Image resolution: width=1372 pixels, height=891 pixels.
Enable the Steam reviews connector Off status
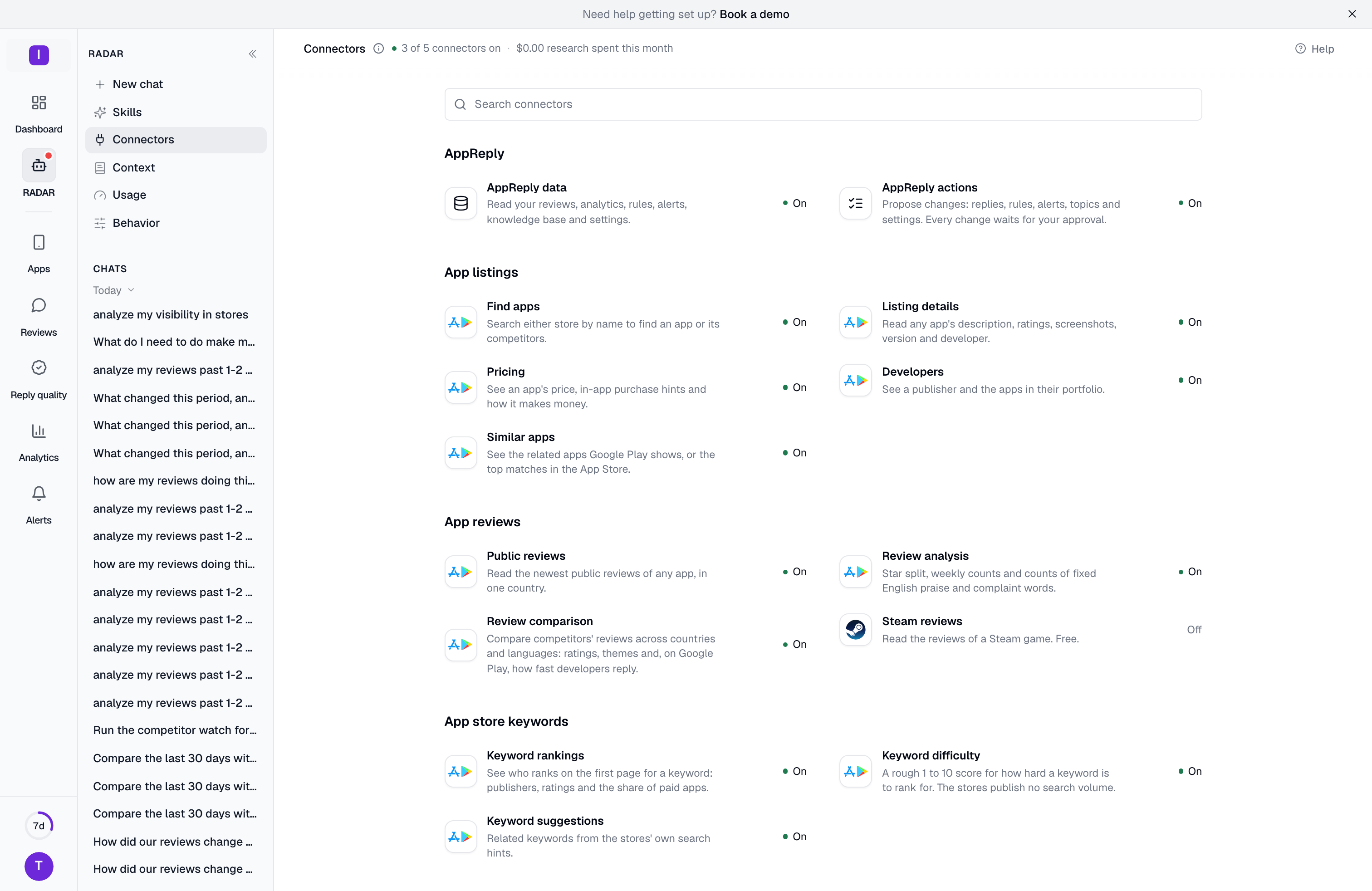[1194, 630]
